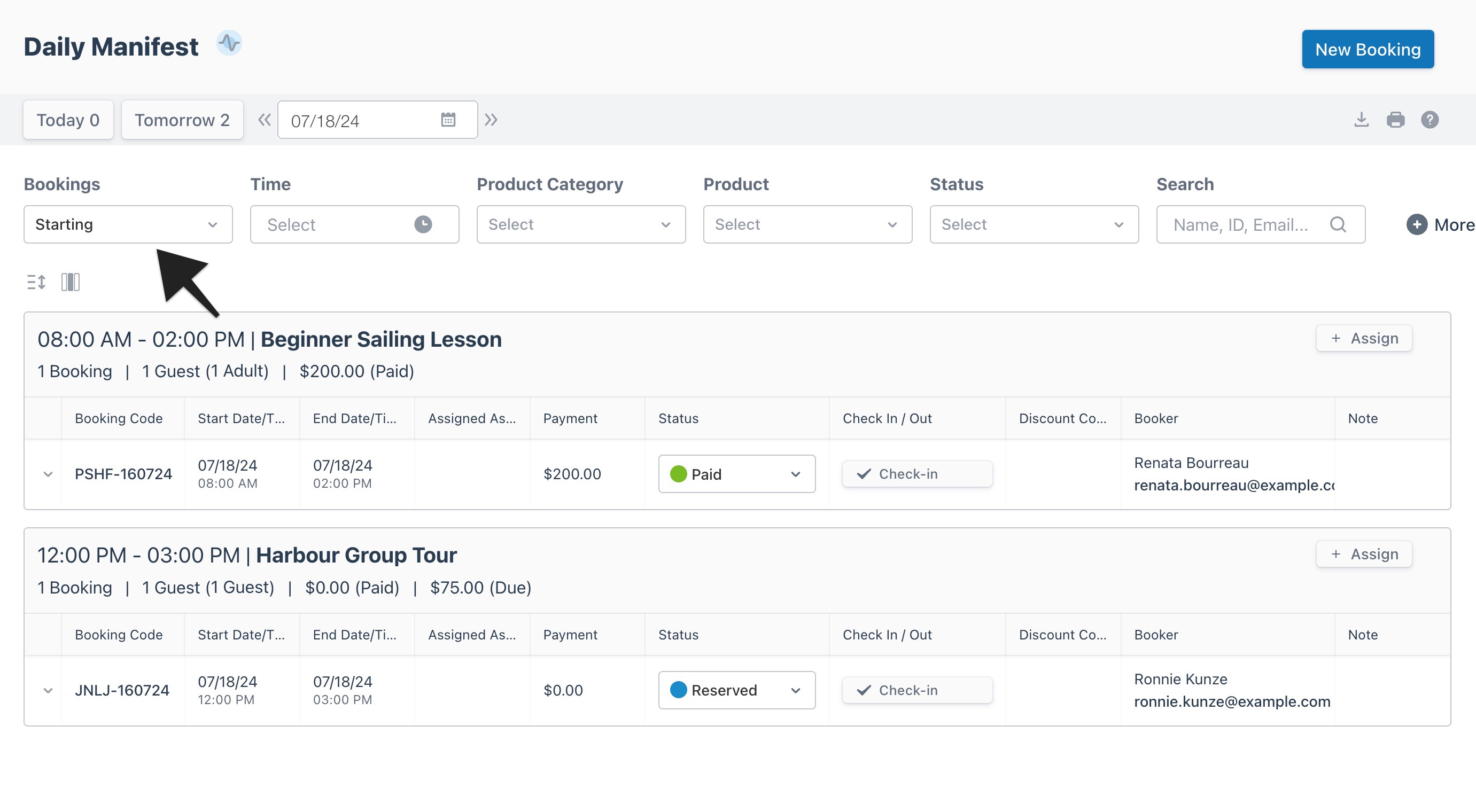Open the Product Category dropdown
The width and height of the screenshot is (1476, 812).
(581, 224)
